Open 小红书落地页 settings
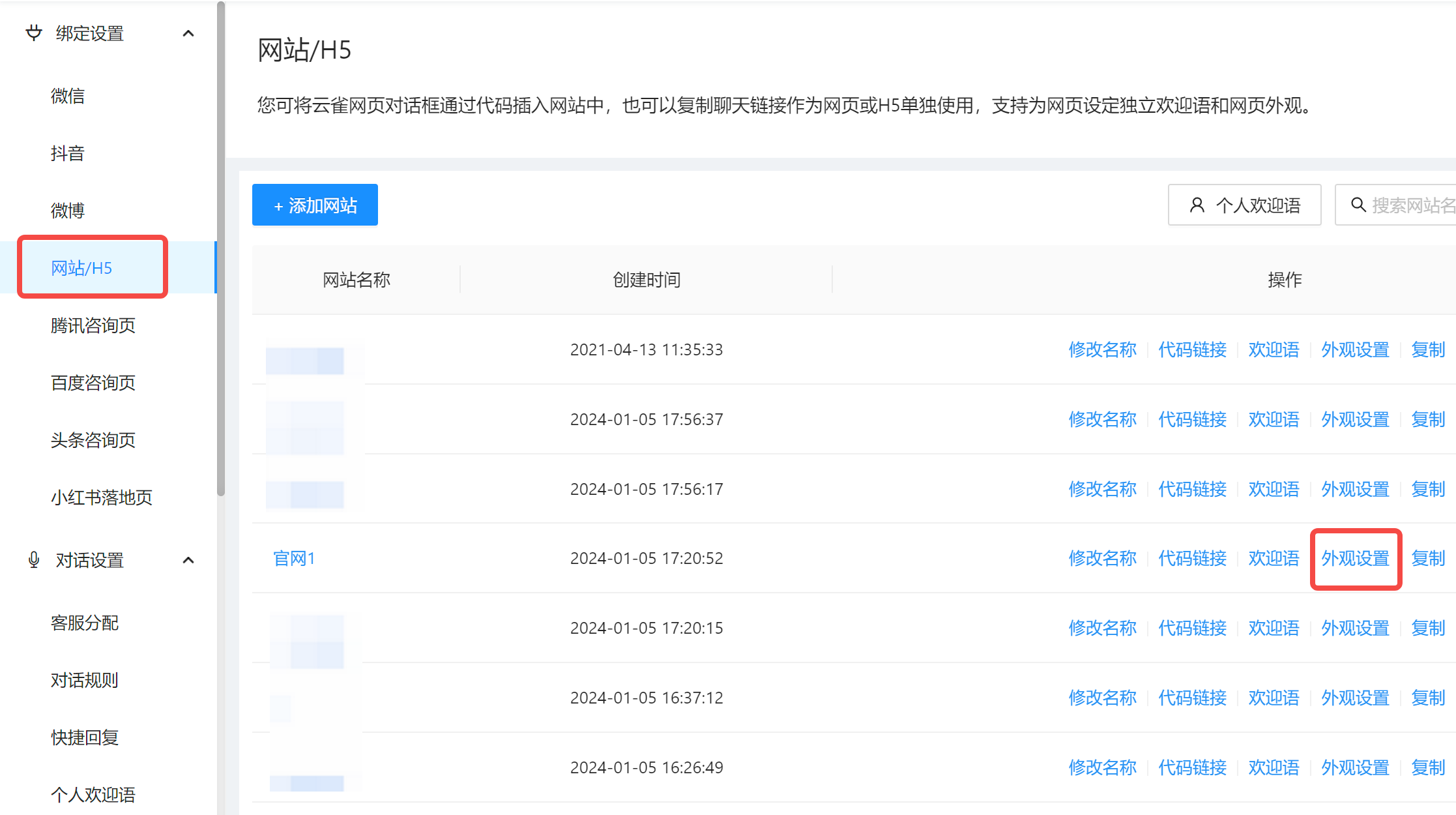The width and height of the screenshot is (1456, 815). pos(101,497)
